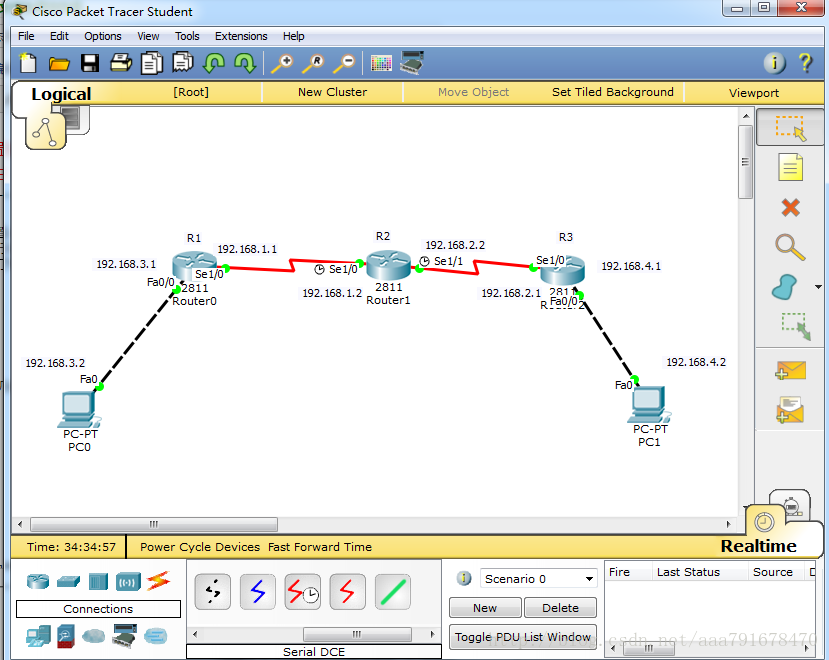Click the Undo green arrow icon
829x660 pixels.
pyautogui.click(x=214, y=63)
